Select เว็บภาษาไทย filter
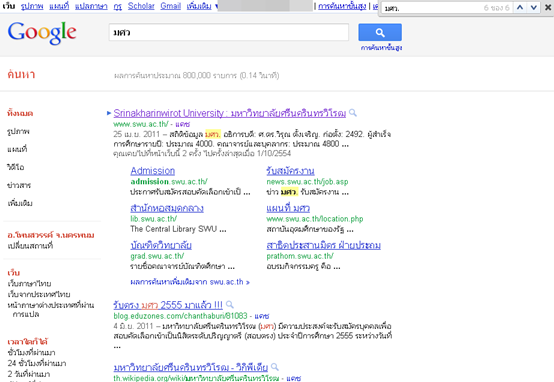Screen dimensions: 554x382 point(29,284)
